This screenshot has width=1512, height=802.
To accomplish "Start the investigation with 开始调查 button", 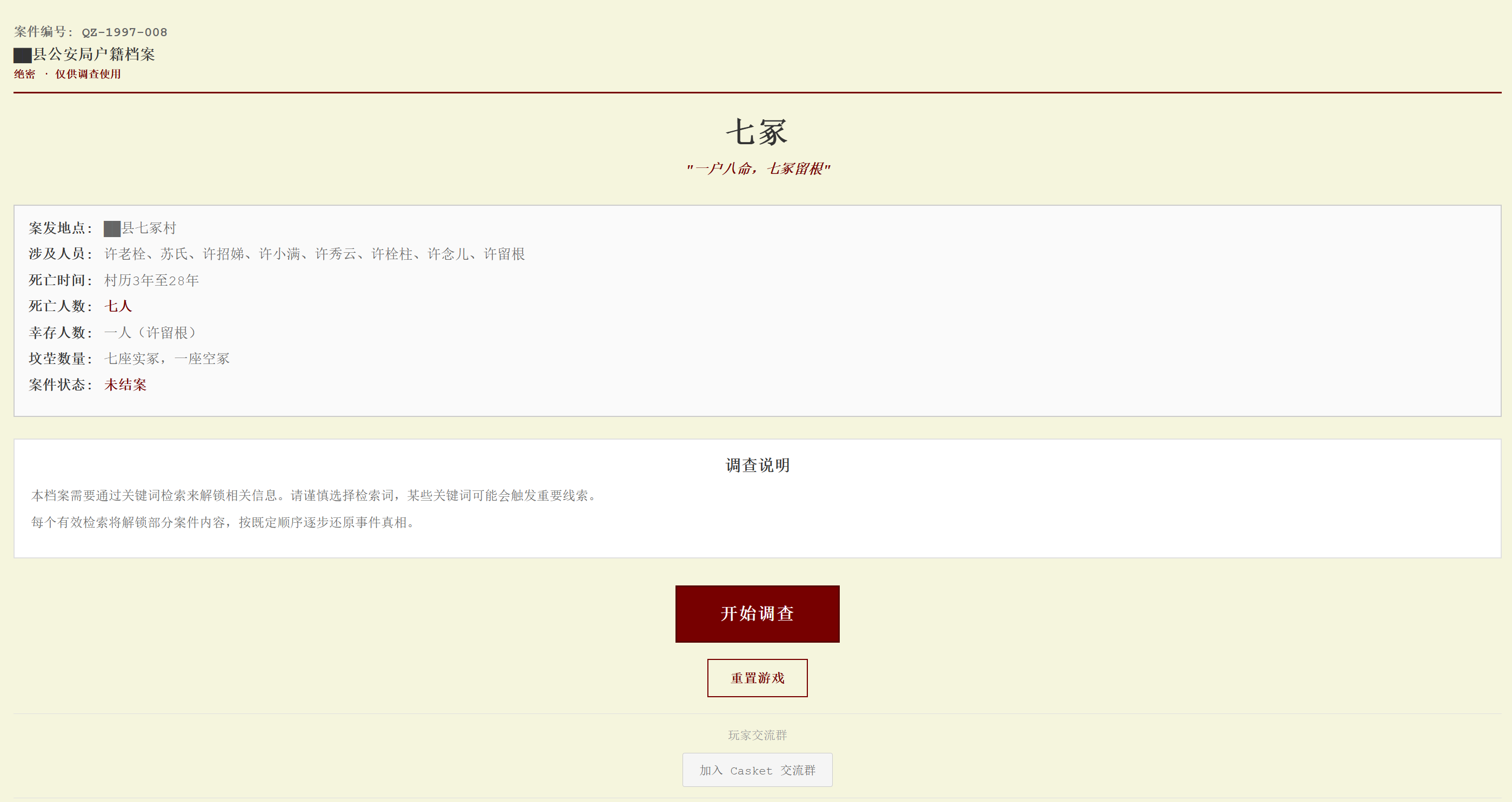I will coord(757,614).
